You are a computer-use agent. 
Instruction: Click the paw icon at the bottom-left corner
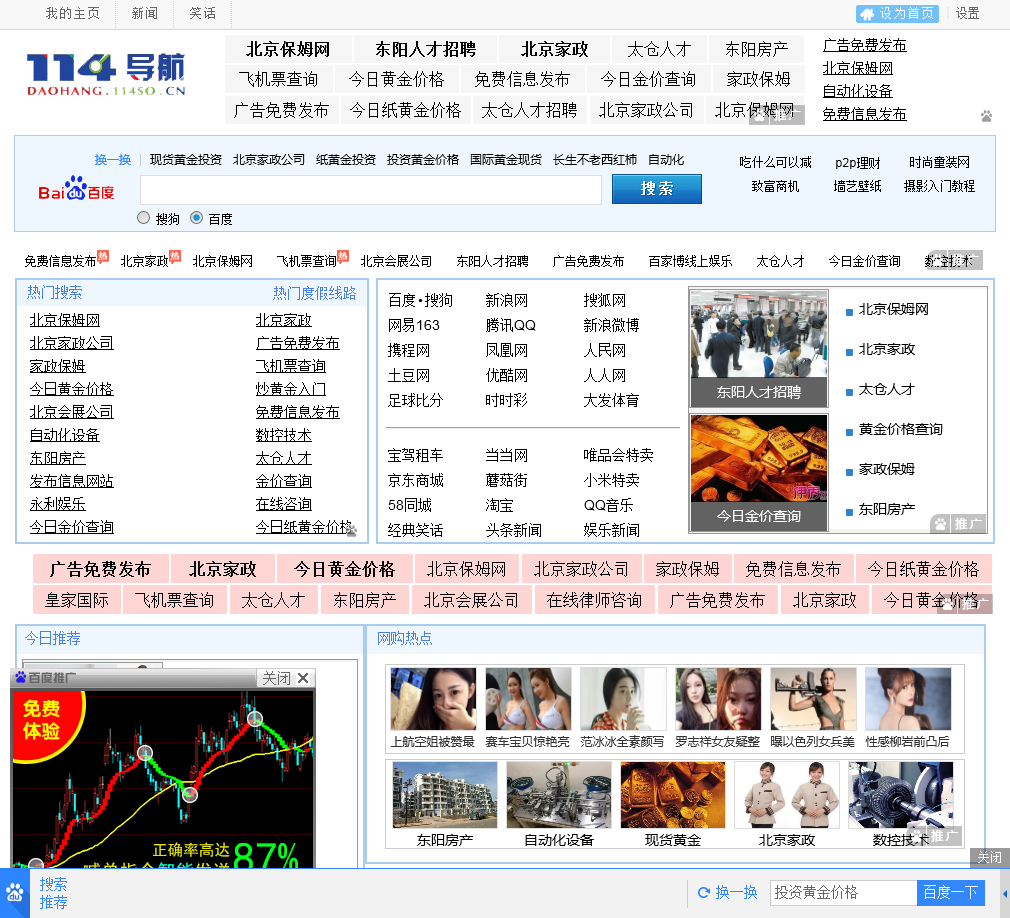(x=15, y=893)
